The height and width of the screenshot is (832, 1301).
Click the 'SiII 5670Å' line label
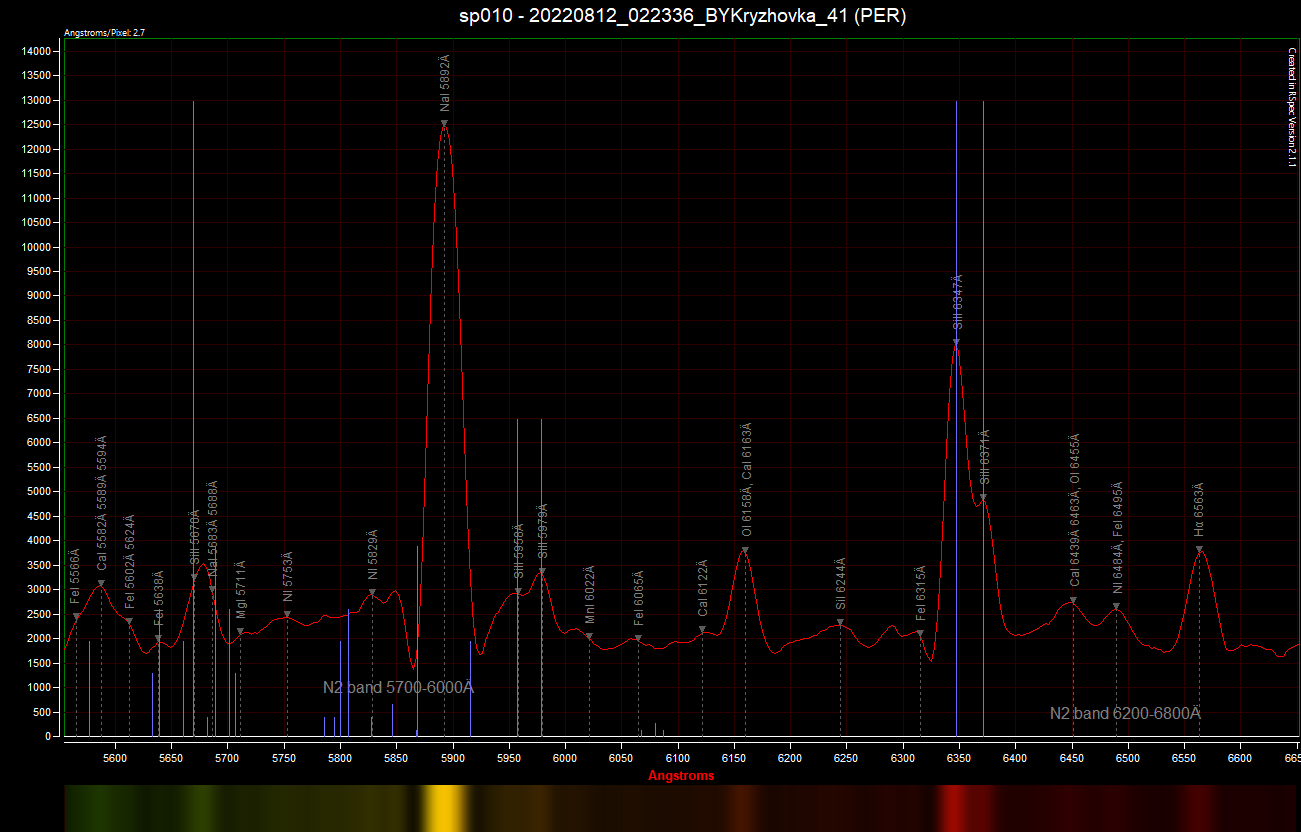pos(196,538)
